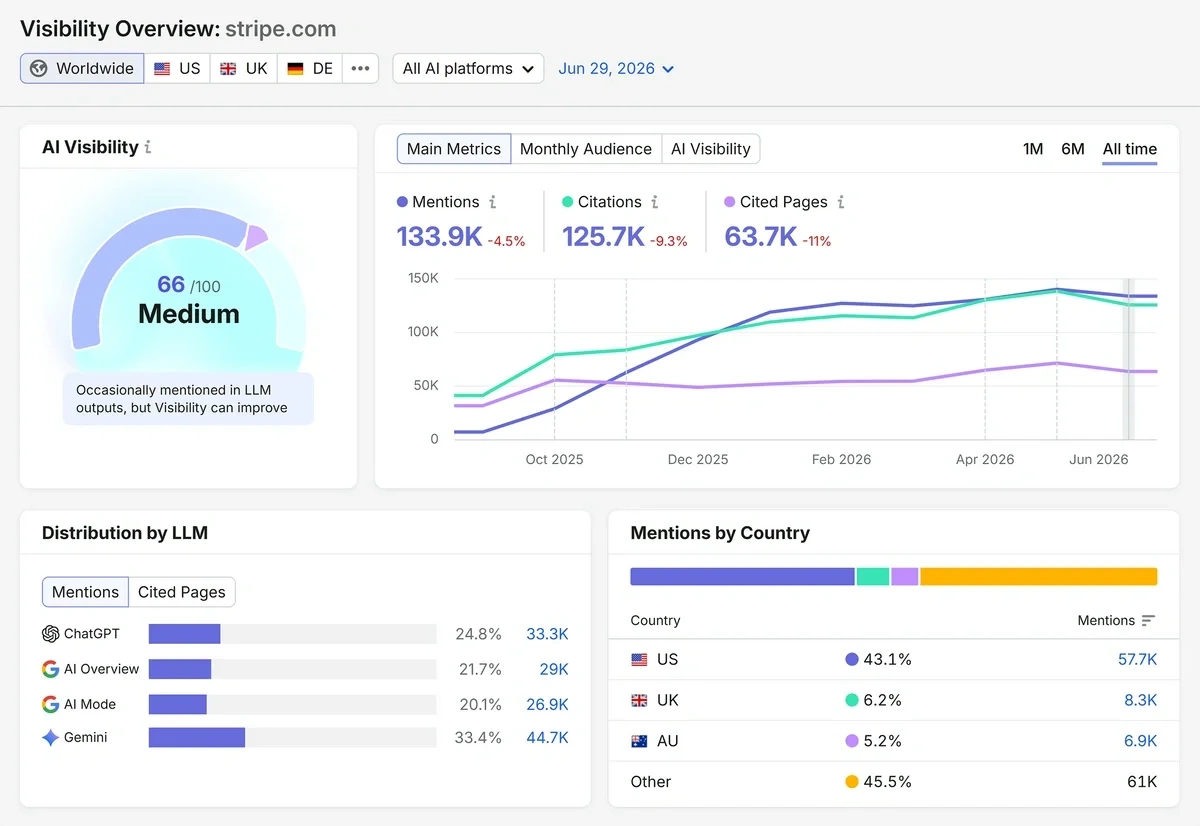Click the AI Overview distribution bar
The height and width of the screenshot is (826, 1200).
[180, 669]
